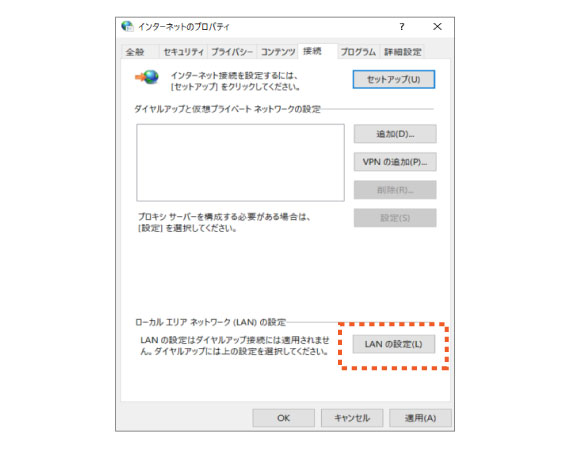Click the question mark help icon

tap(402, 27)
